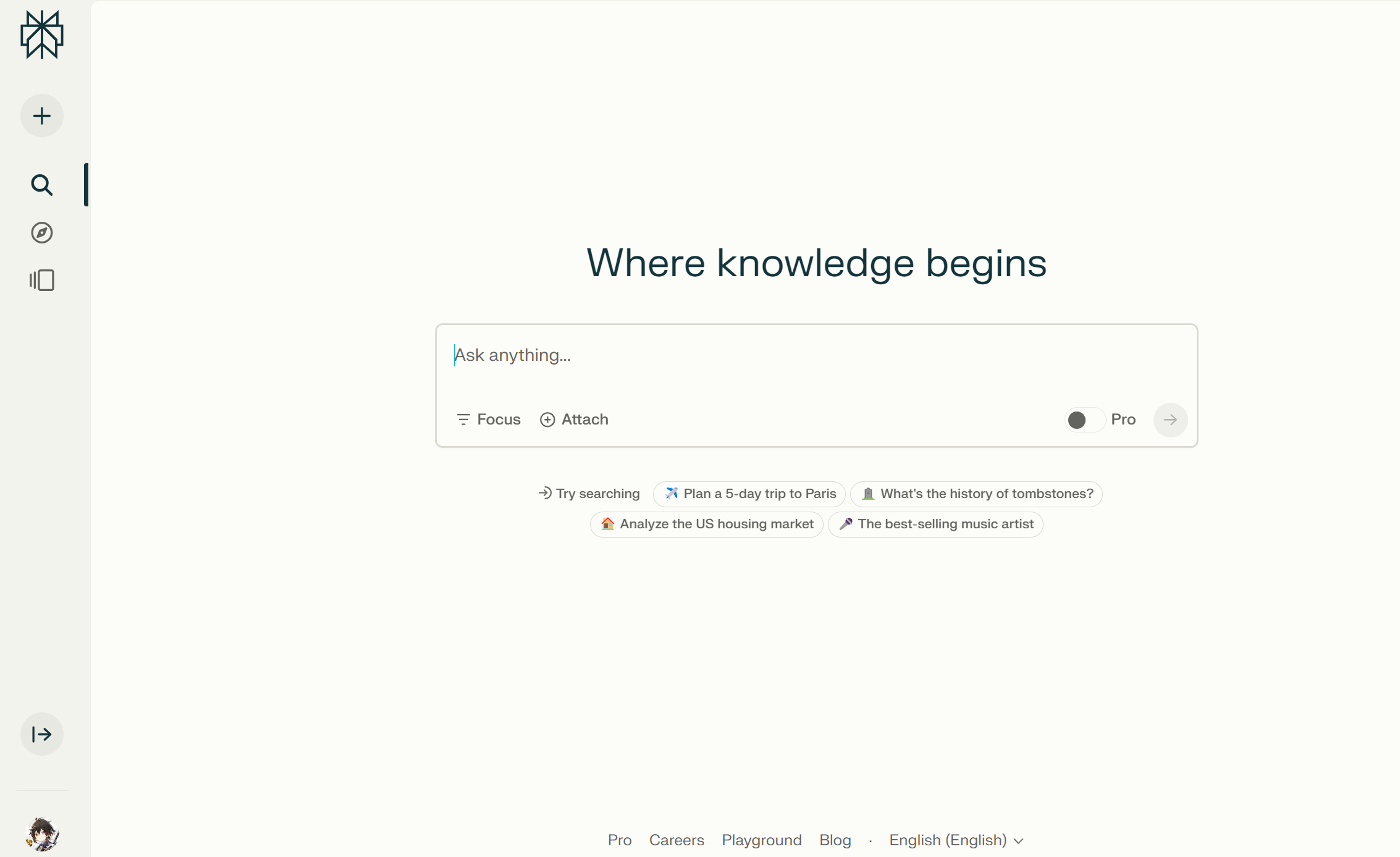Click the attach file plus icon

tap(547, 419)
